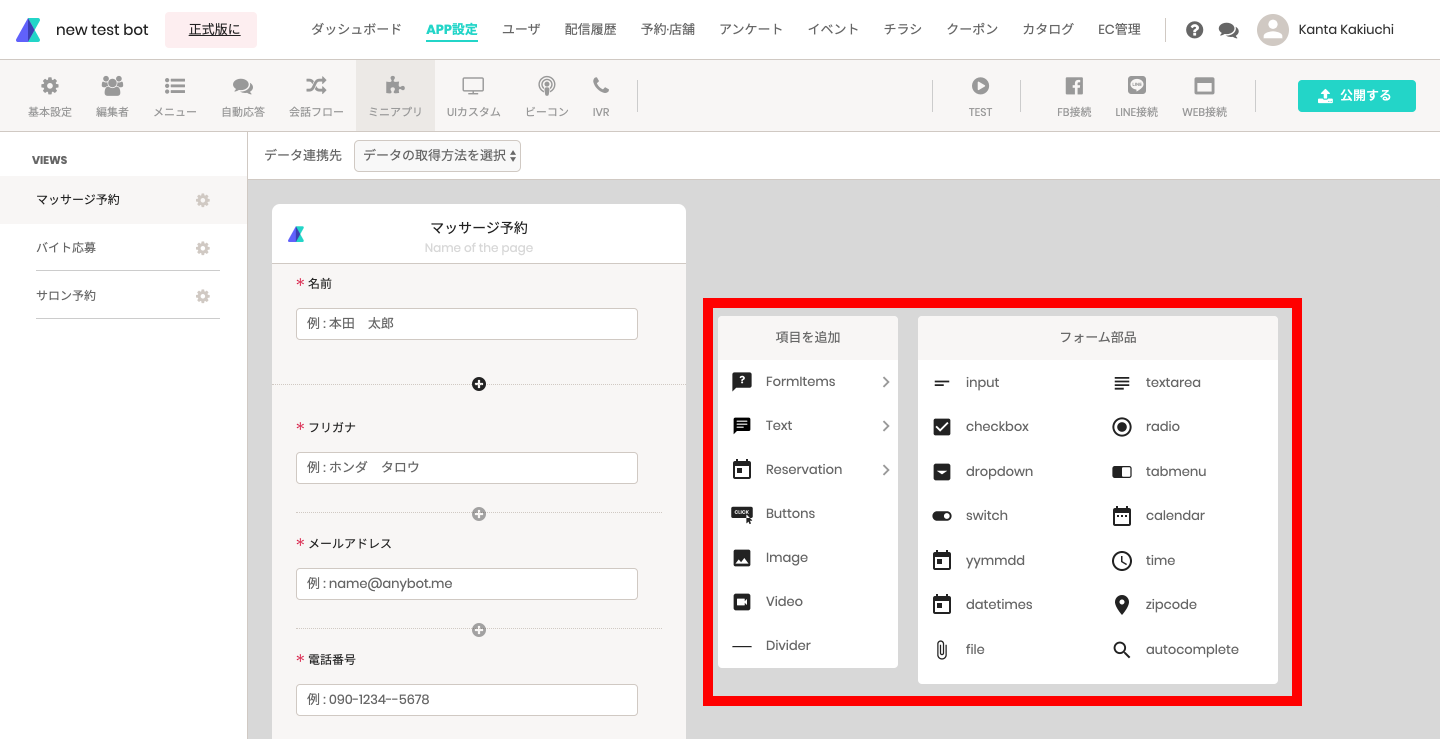The height and width of the screenshot is (739, 1440).
Task: Click the メールアドレス input field
Action: [x=467, y=584]
